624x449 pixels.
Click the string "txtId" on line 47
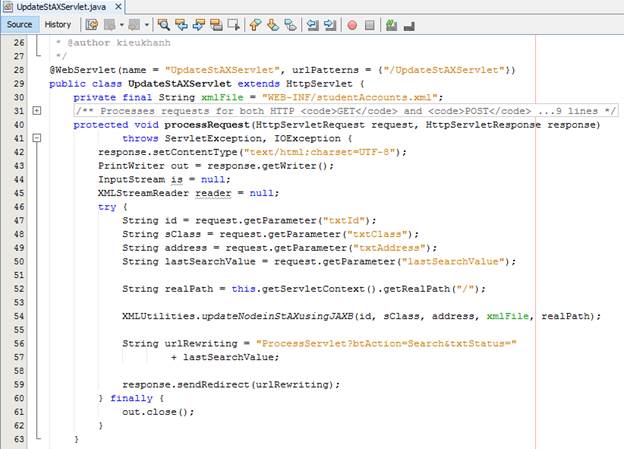344,221
